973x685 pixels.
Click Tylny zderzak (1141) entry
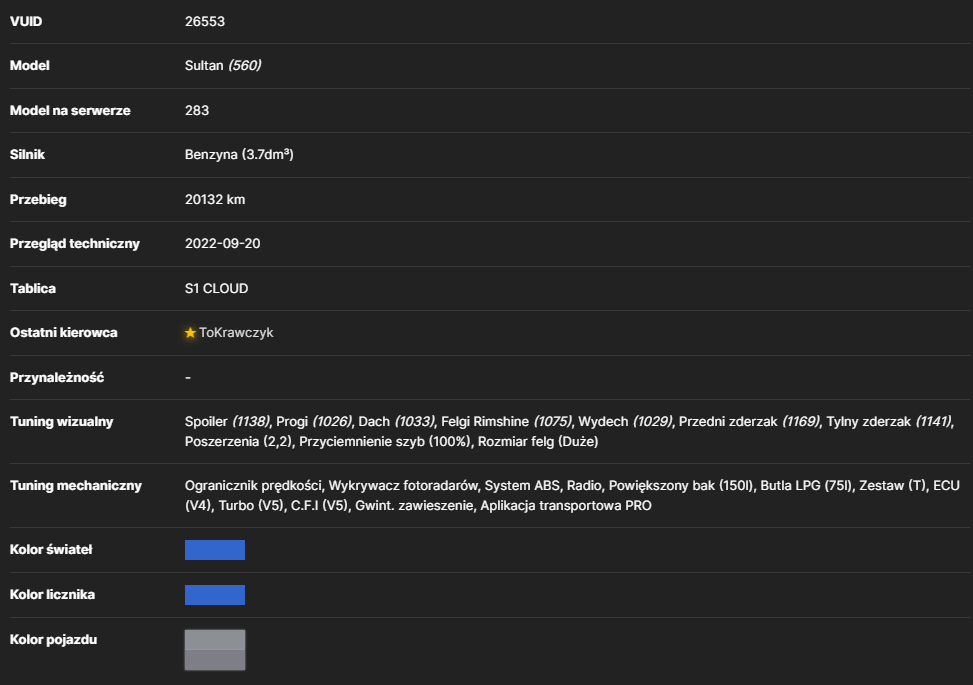(x=889, y=421)
